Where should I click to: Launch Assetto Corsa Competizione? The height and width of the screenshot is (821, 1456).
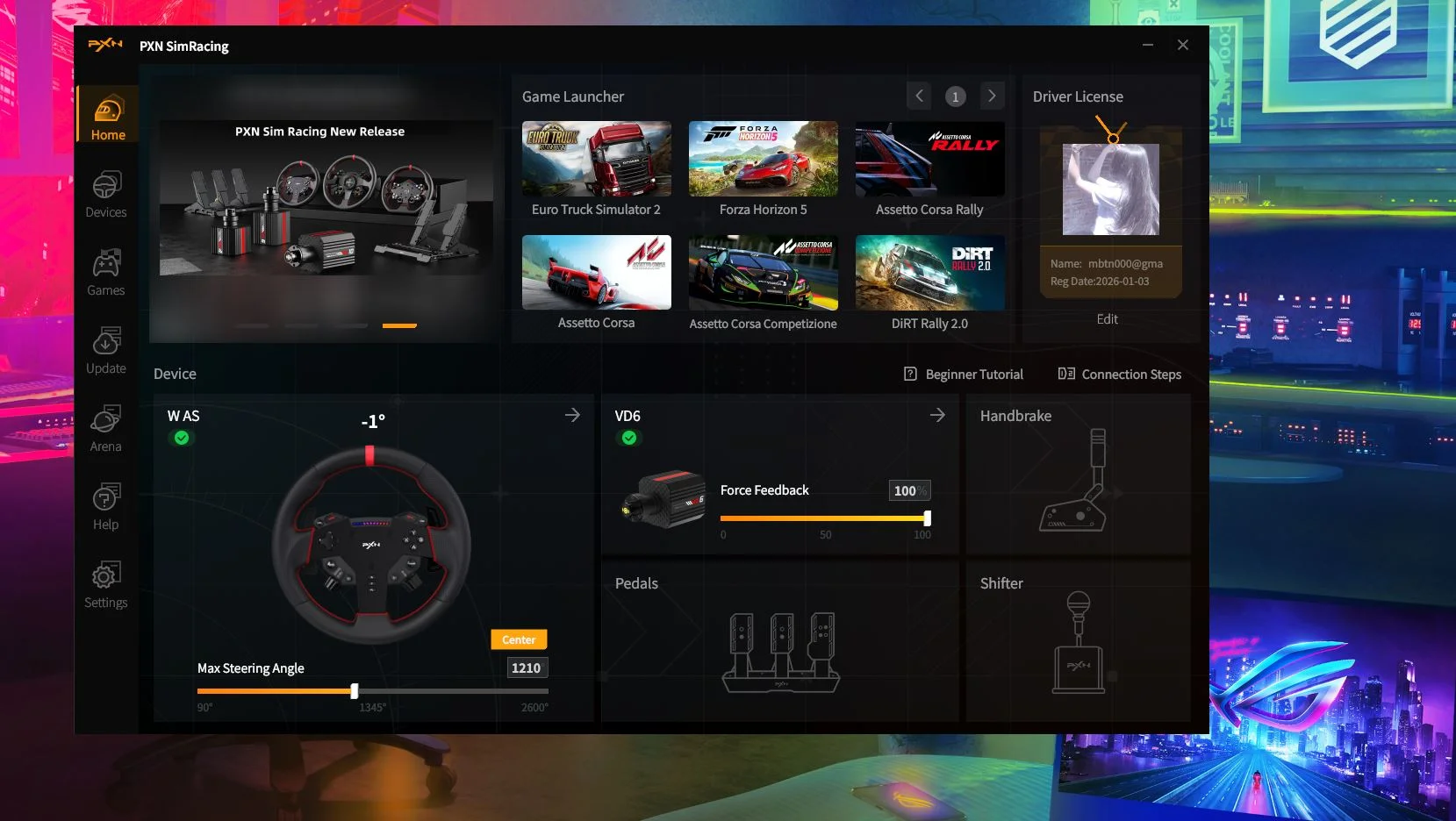(763, 273)
